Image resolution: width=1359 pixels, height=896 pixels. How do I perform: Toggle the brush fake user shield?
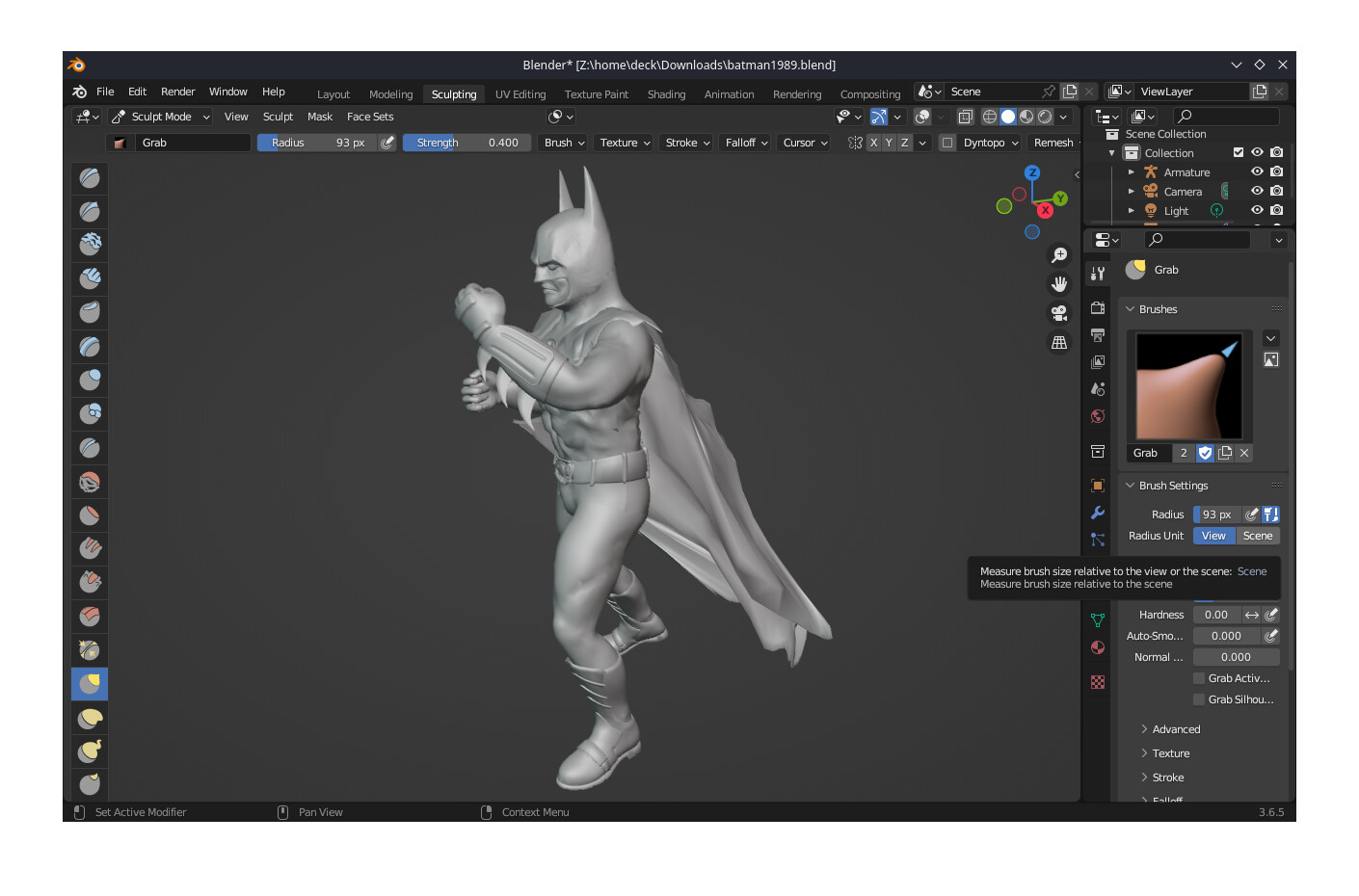(x=1205, y=453)
